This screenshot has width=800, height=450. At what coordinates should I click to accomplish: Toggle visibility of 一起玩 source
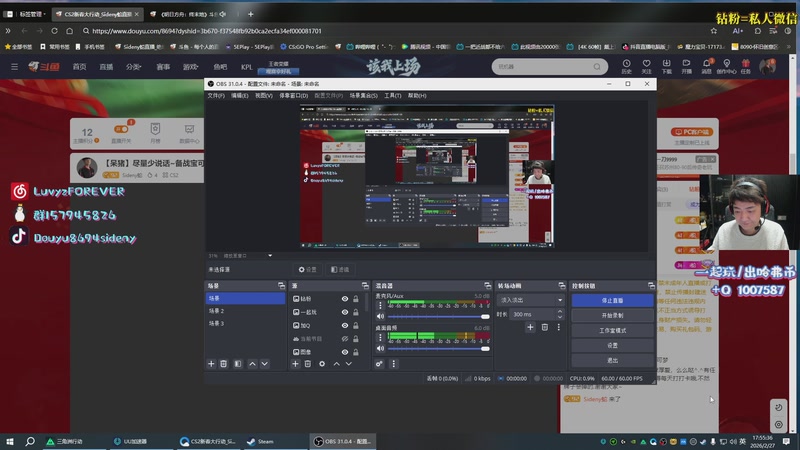pos(345,312)
